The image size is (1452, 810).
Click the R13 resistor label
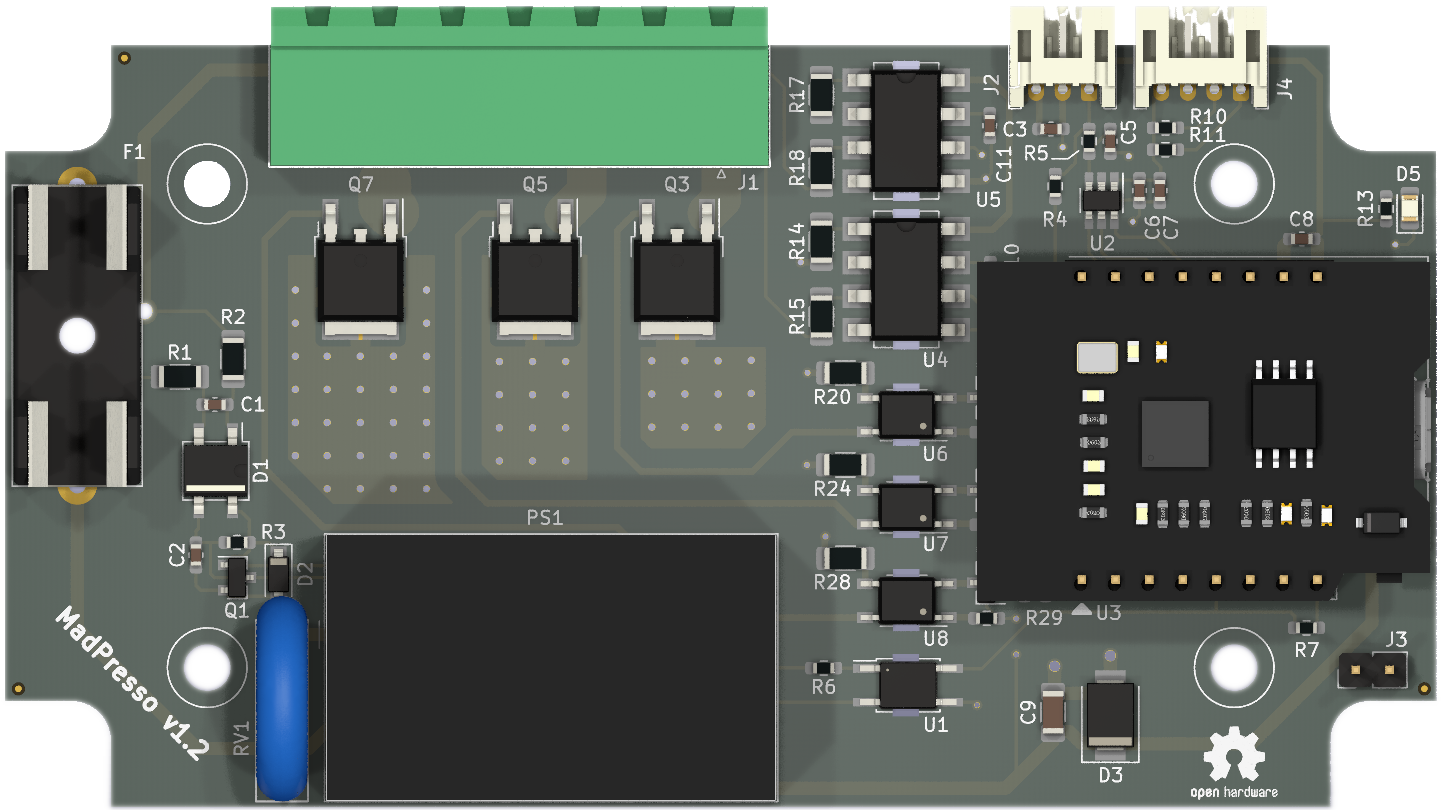1366,208
